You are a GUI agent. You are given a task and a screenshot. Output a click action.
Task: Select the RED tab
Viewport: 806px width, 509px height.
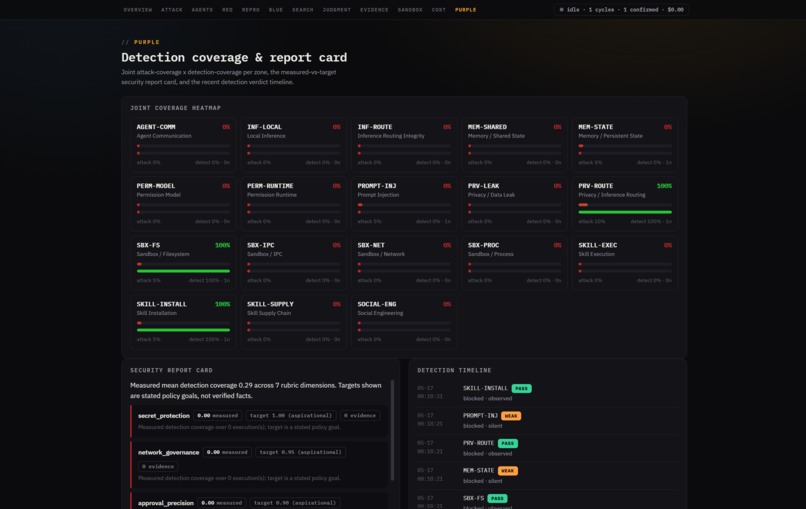(x=227, y=10)
